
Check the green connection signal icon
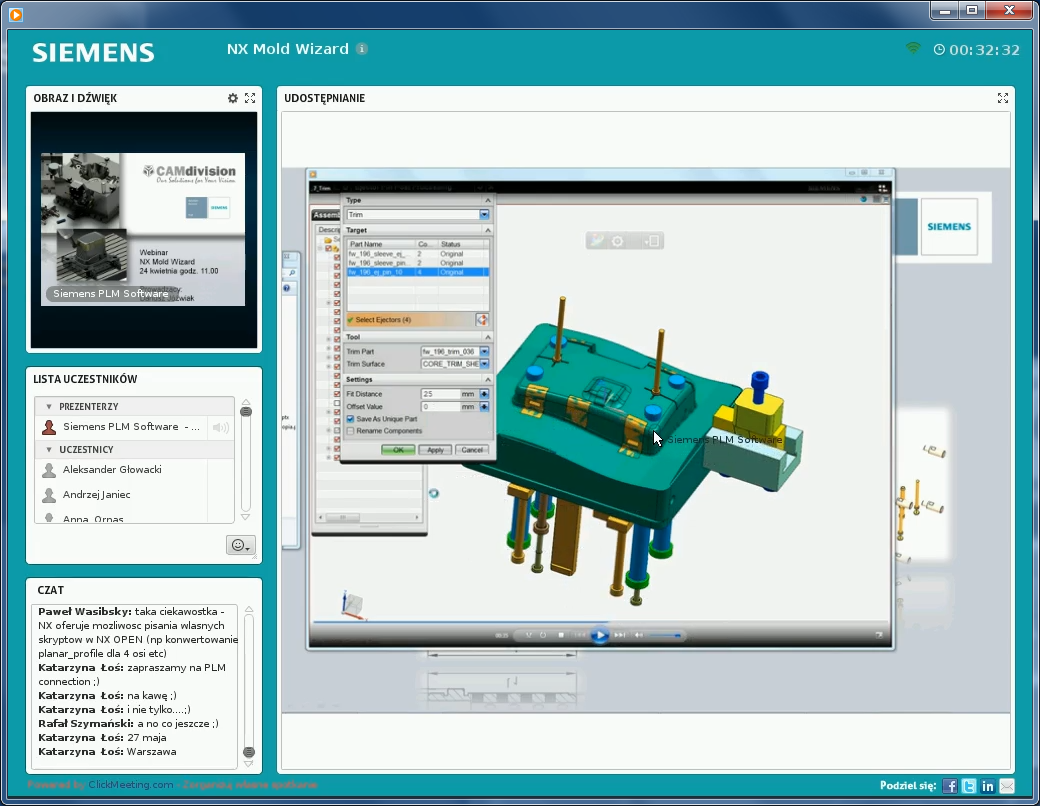[x=913, y=48]
